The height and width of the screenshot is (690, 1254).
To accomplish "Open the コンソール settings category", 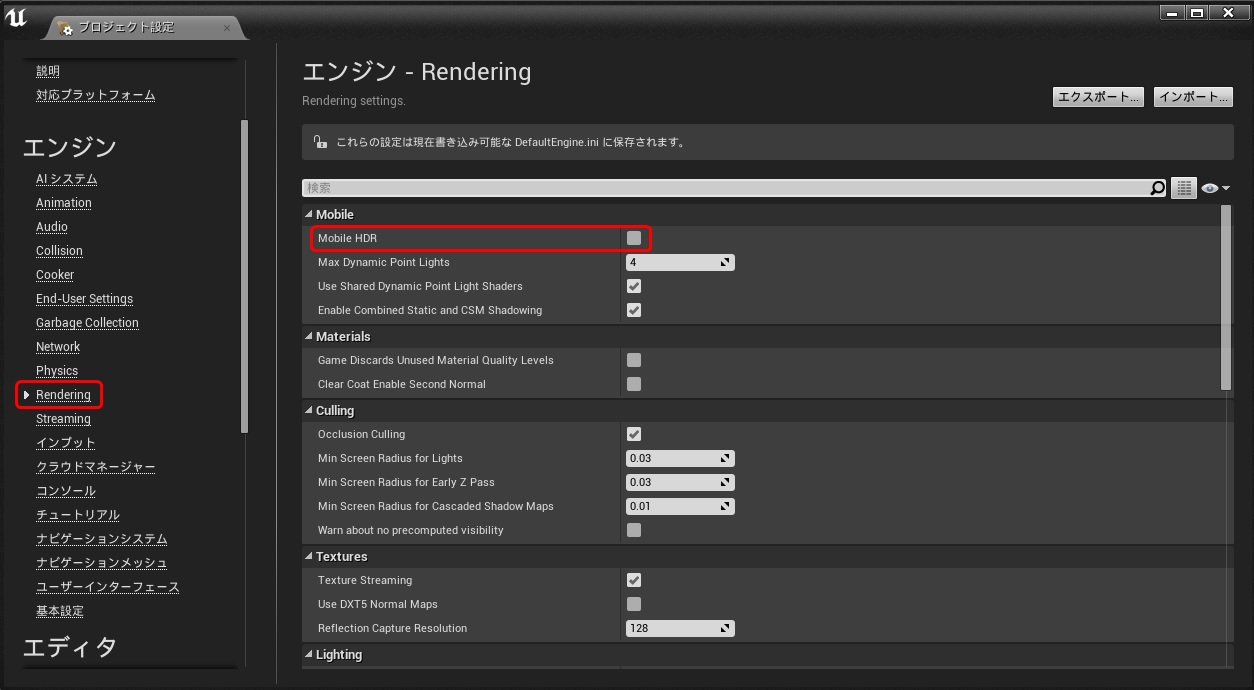I will click(66, 491).
